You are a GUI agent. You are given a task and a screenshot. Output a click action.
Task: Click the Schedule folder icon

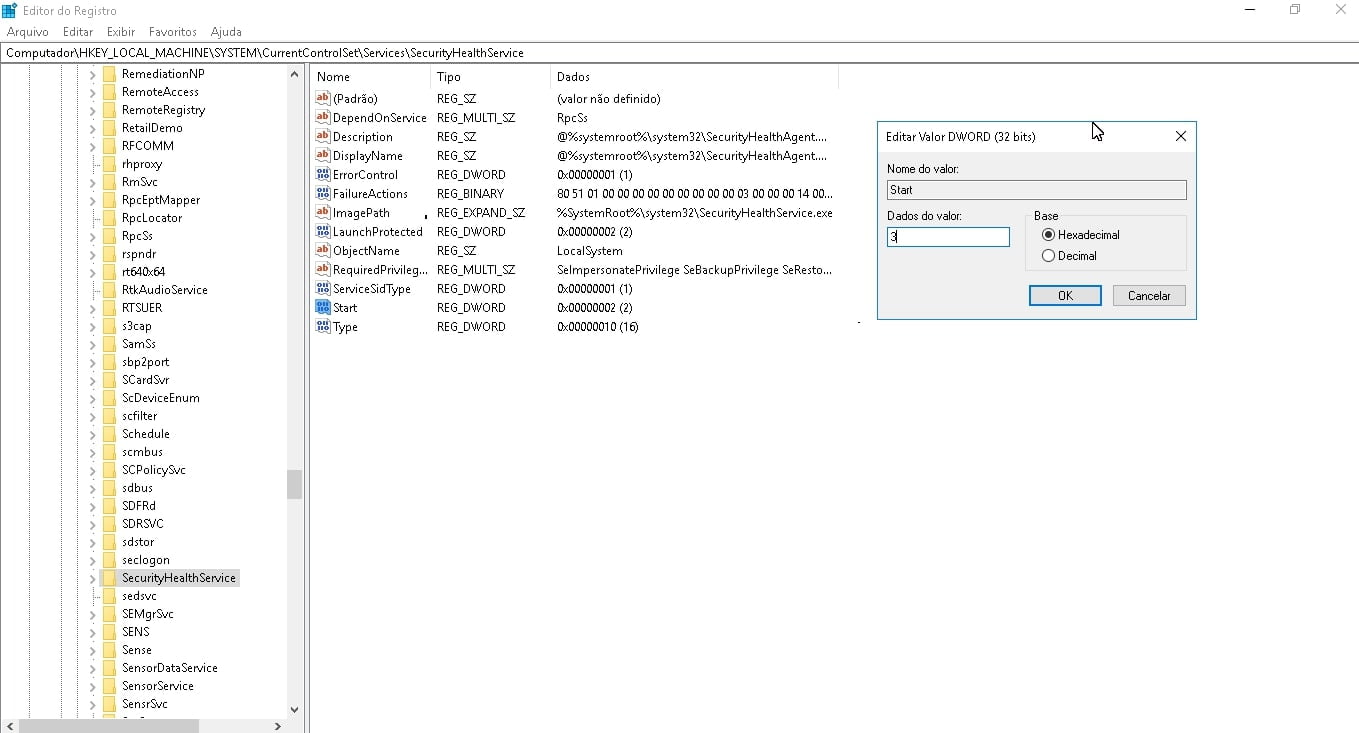click(109, 434)
